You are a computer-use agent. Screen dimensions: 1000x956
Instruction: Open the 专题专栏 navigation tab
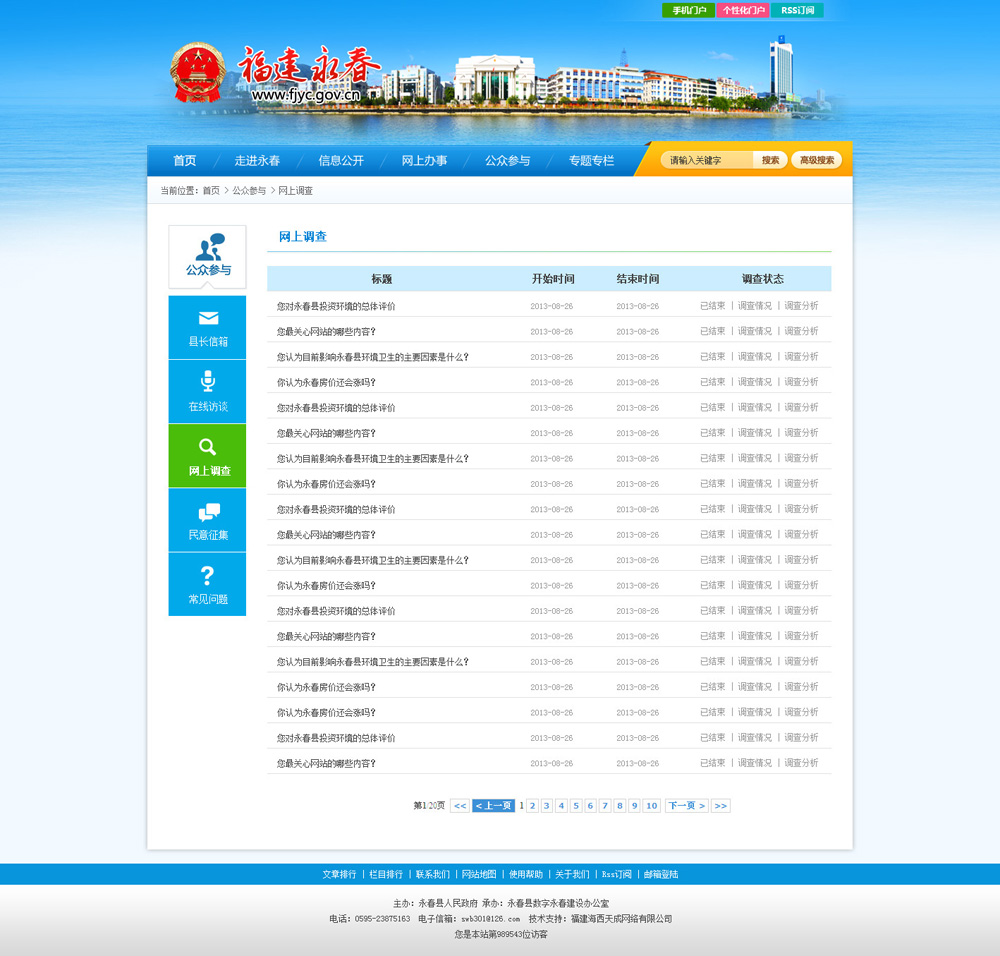591,161
